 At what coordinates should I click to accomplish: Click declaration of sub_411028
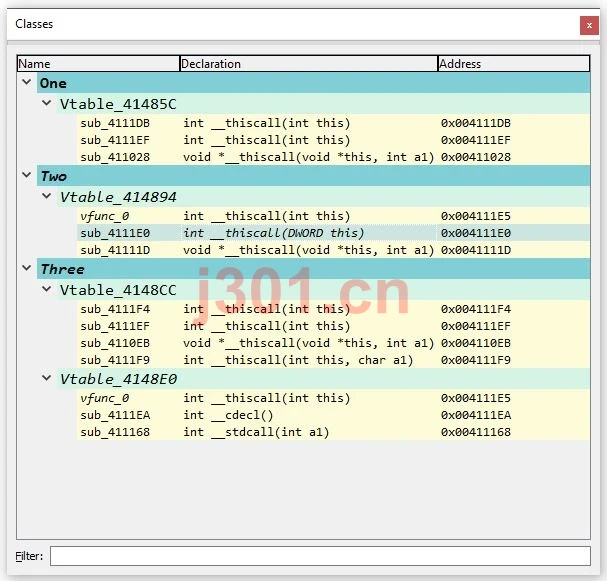309,157
